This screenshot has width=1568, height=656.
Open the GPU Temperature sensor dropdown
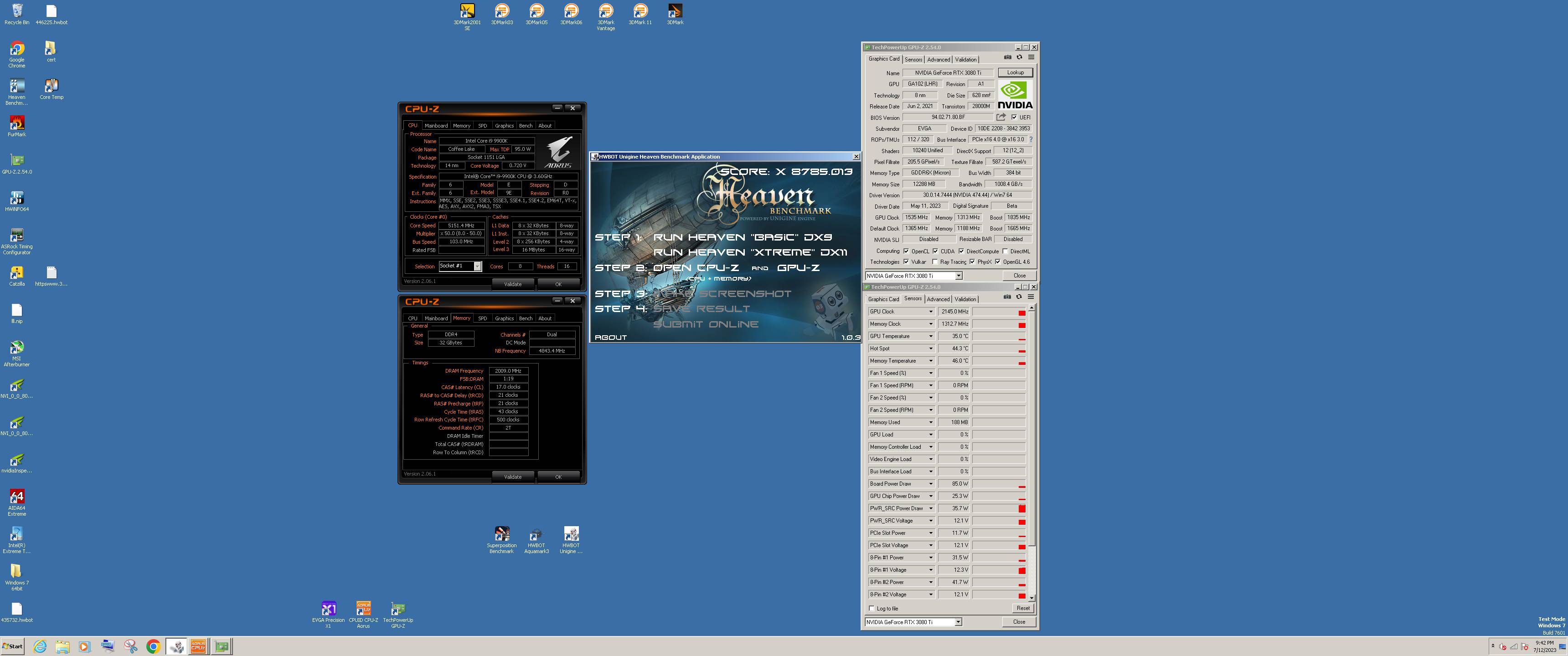click(x=931, y=336)
